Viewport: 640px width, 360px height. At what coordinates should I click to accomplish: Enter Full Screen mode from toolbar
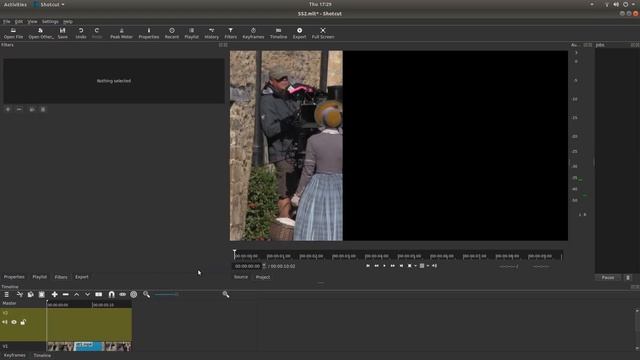(323, 33)
